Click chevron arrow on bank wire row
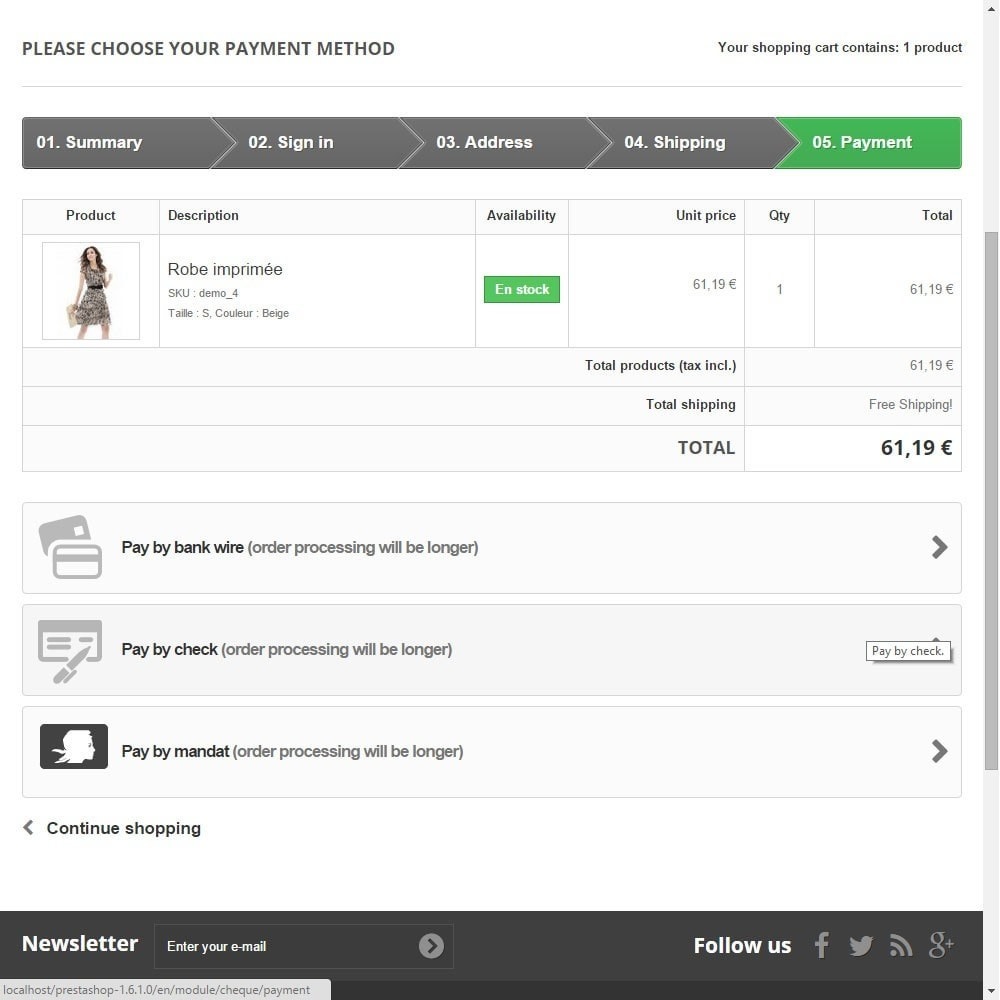 point(939,547)
